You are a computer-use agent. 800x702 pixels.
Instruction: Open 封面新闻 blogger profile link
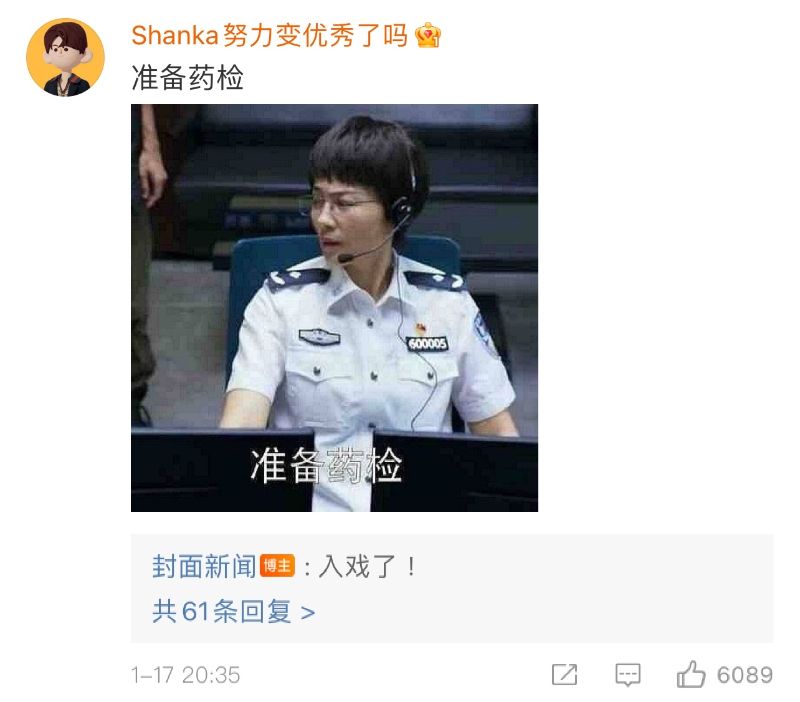(204, 566)
